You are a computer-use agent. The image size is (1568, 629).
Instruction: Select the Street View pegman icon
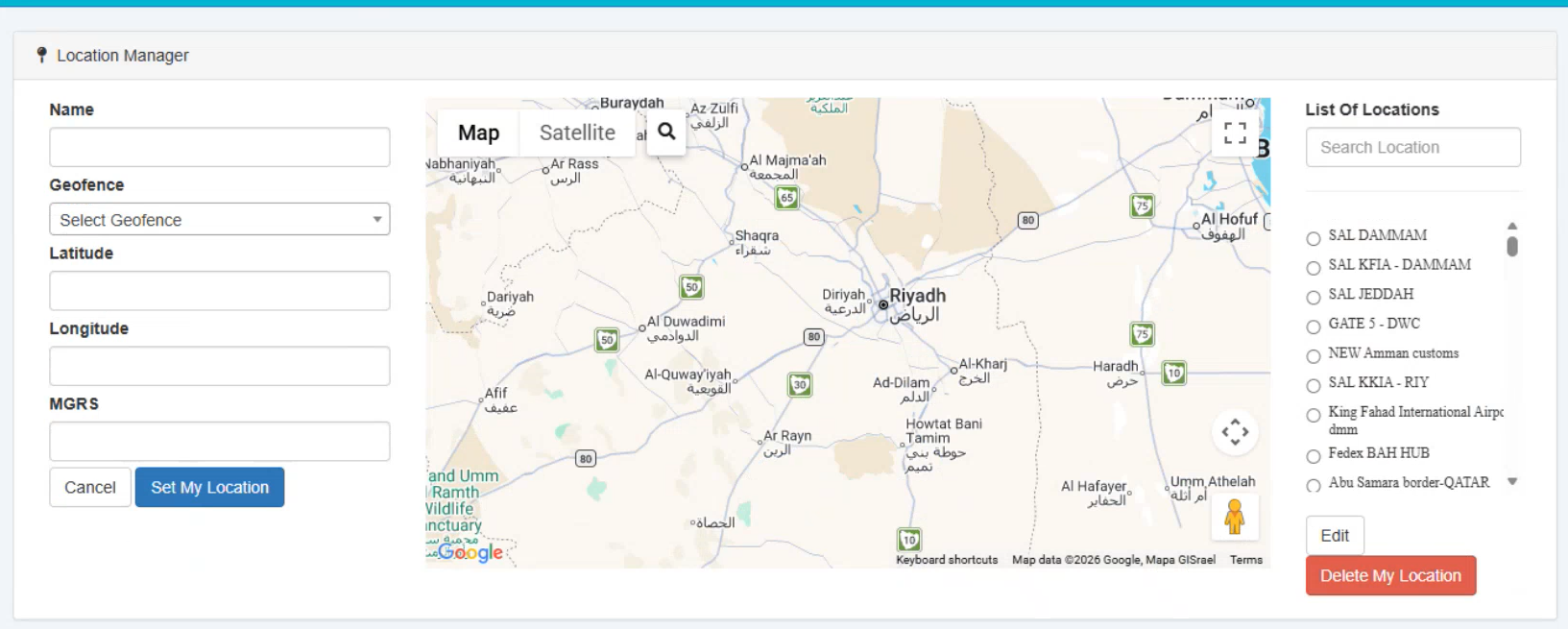coord(1235,517)
